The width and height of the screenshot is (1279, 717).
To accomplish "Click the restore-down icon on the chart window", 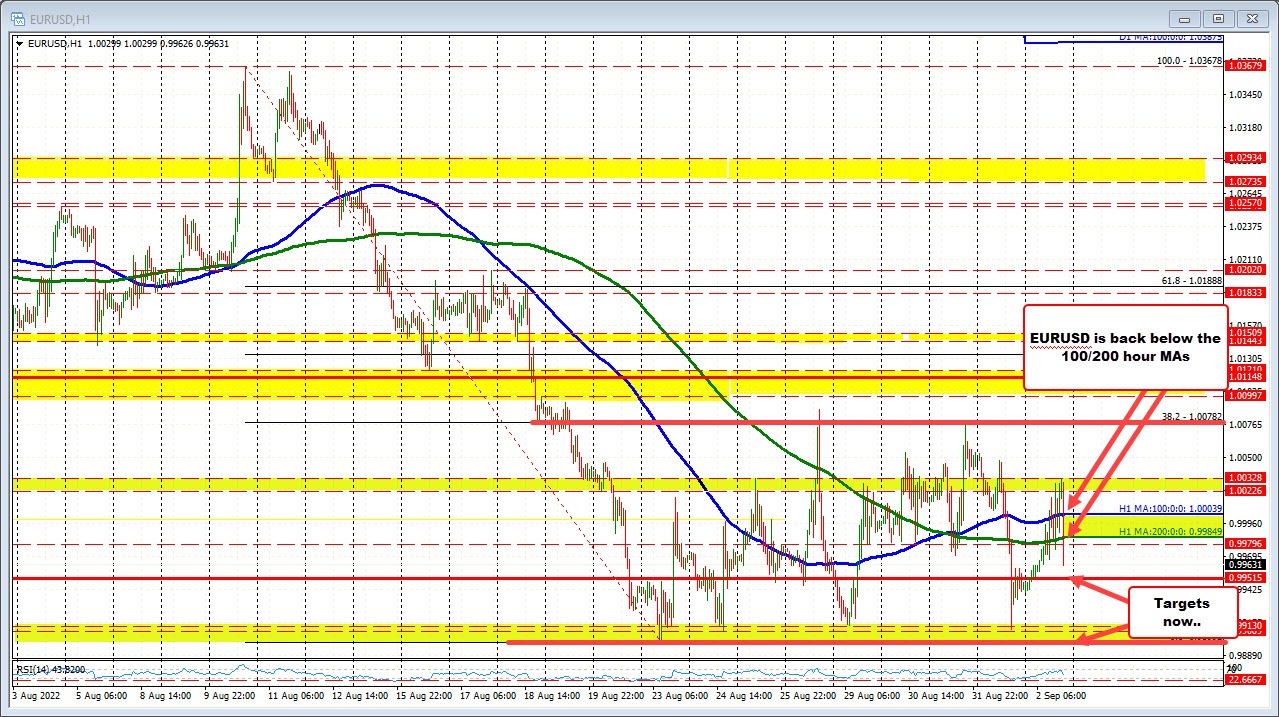I will pos(1218,18).
